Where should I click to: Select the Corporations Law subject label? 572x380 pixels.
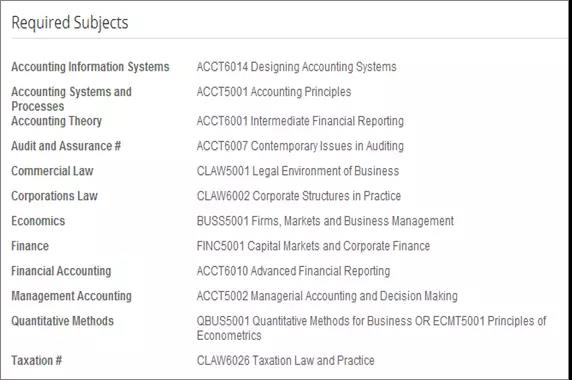[54, 196]
